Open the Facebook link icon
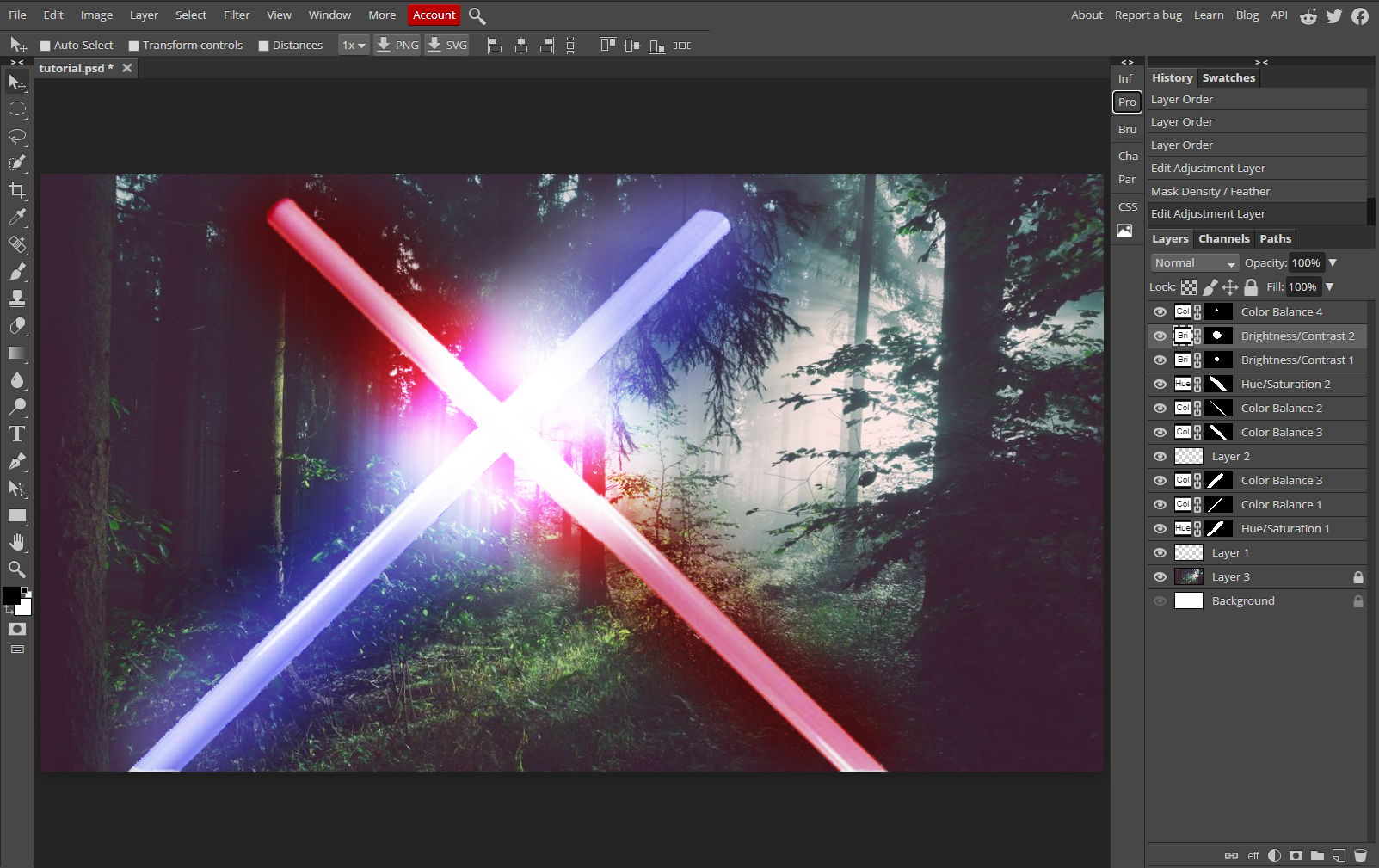This screenshot has width=1379, height=868. click(x=1360, y=16)
